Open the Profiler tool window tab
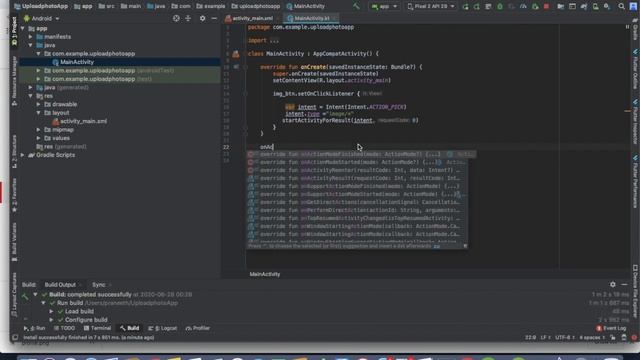Viewport: 640px width, 360px height. (198, 328)
